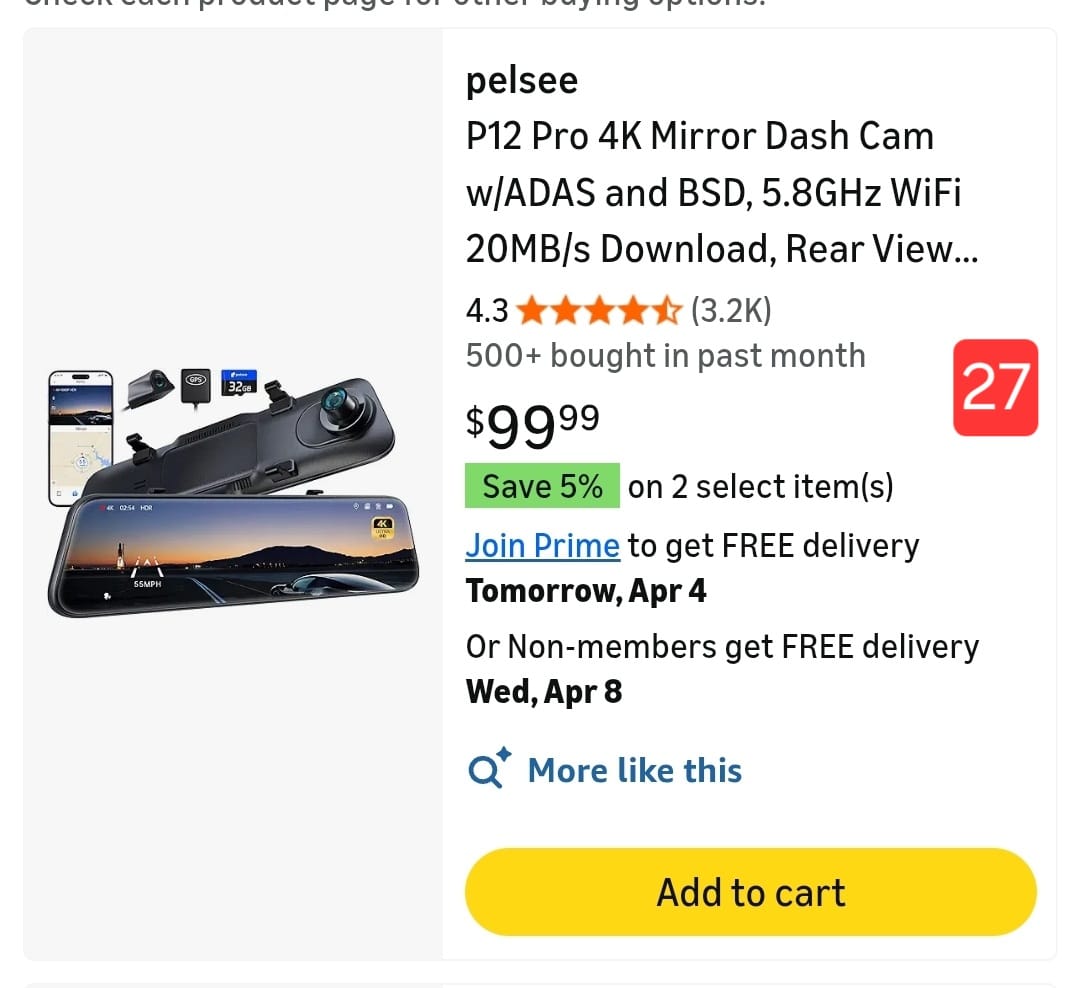Image resolution: width=1080 pixels, height=988 pixels.
Task: Click the 4.3 rating number
Action: coord(487,312)
